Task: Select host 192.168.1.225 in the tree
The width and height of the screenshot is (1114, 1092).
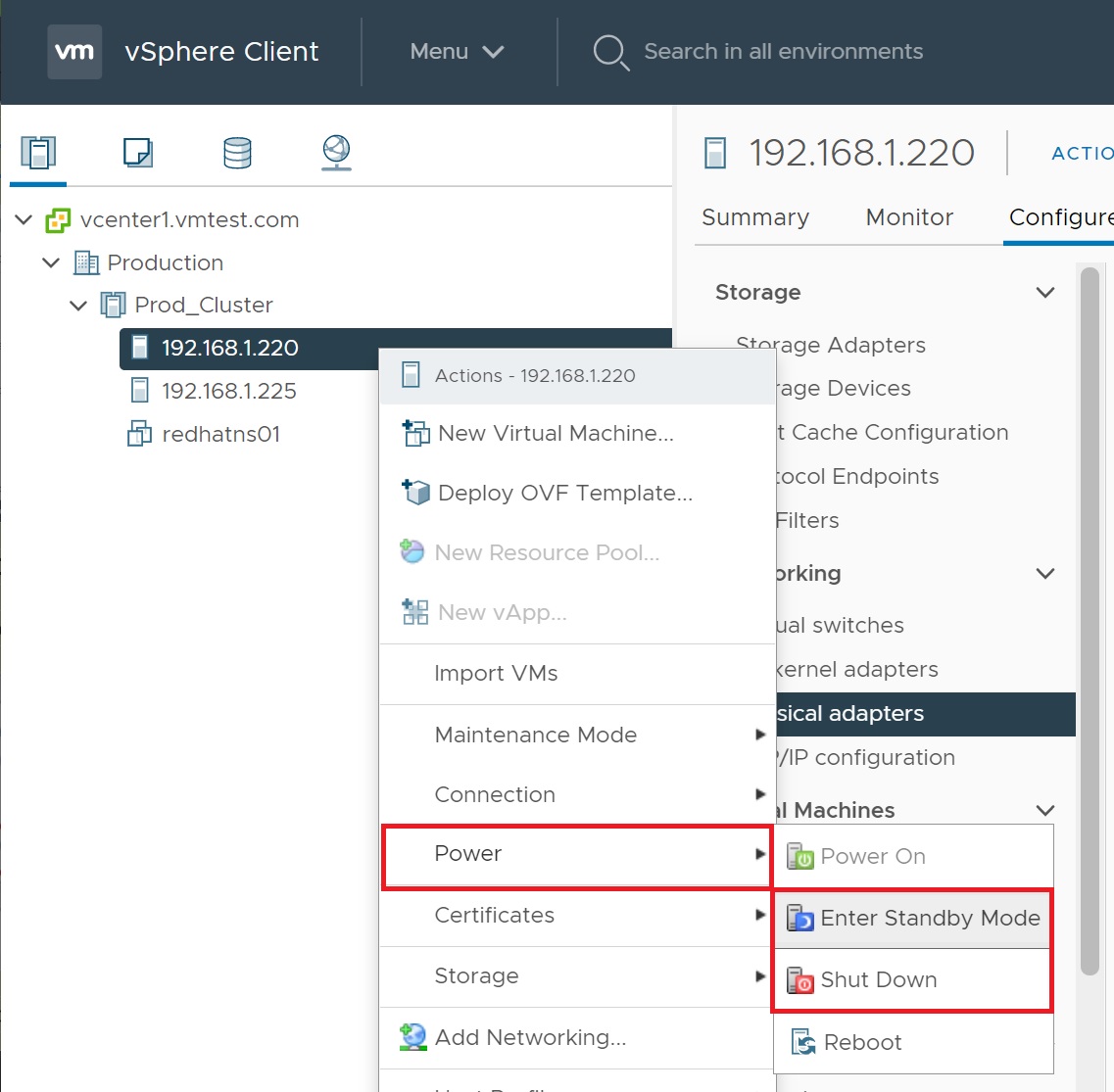Action: pyautogui.click(x=228, y=392)
